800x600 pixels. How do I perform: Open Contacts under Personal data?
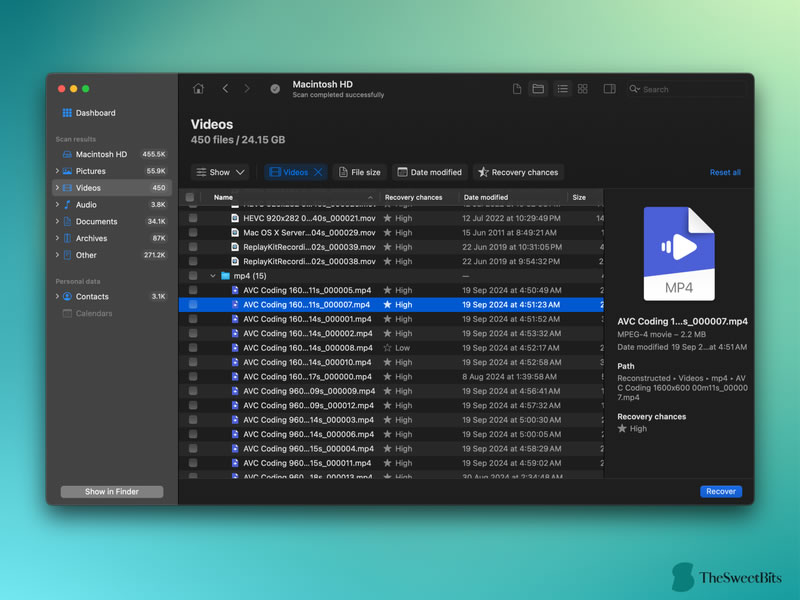coord(112,296)
